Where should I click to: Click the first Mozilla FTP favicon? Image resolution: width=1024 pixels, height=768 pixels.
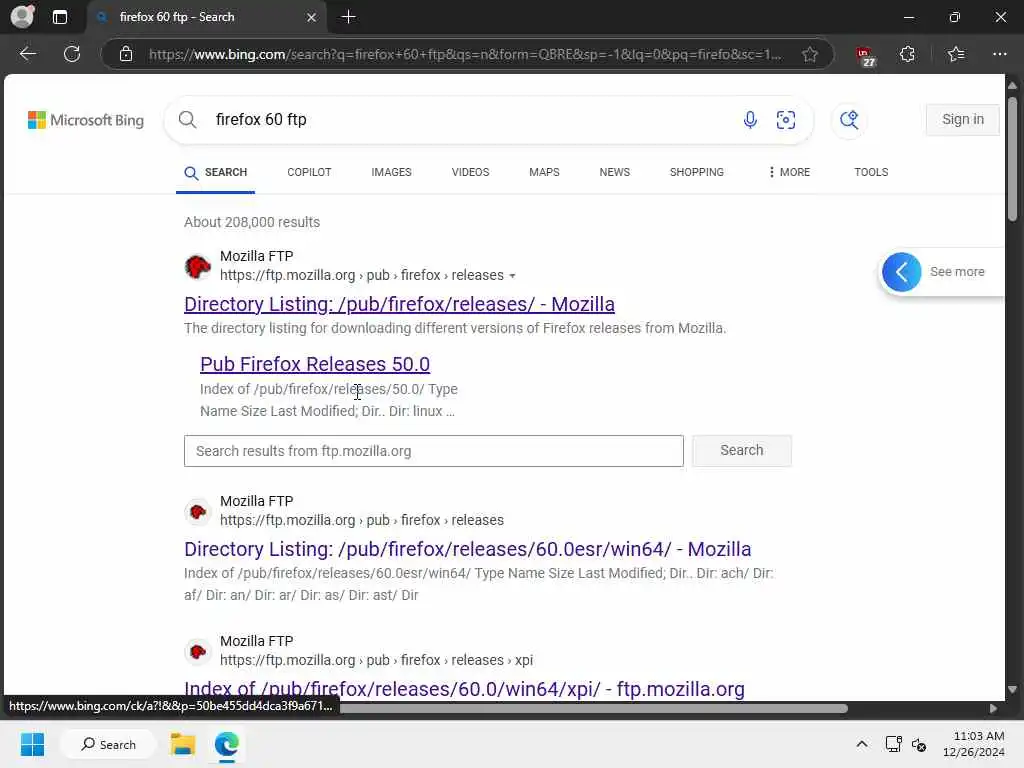point(197,266)
